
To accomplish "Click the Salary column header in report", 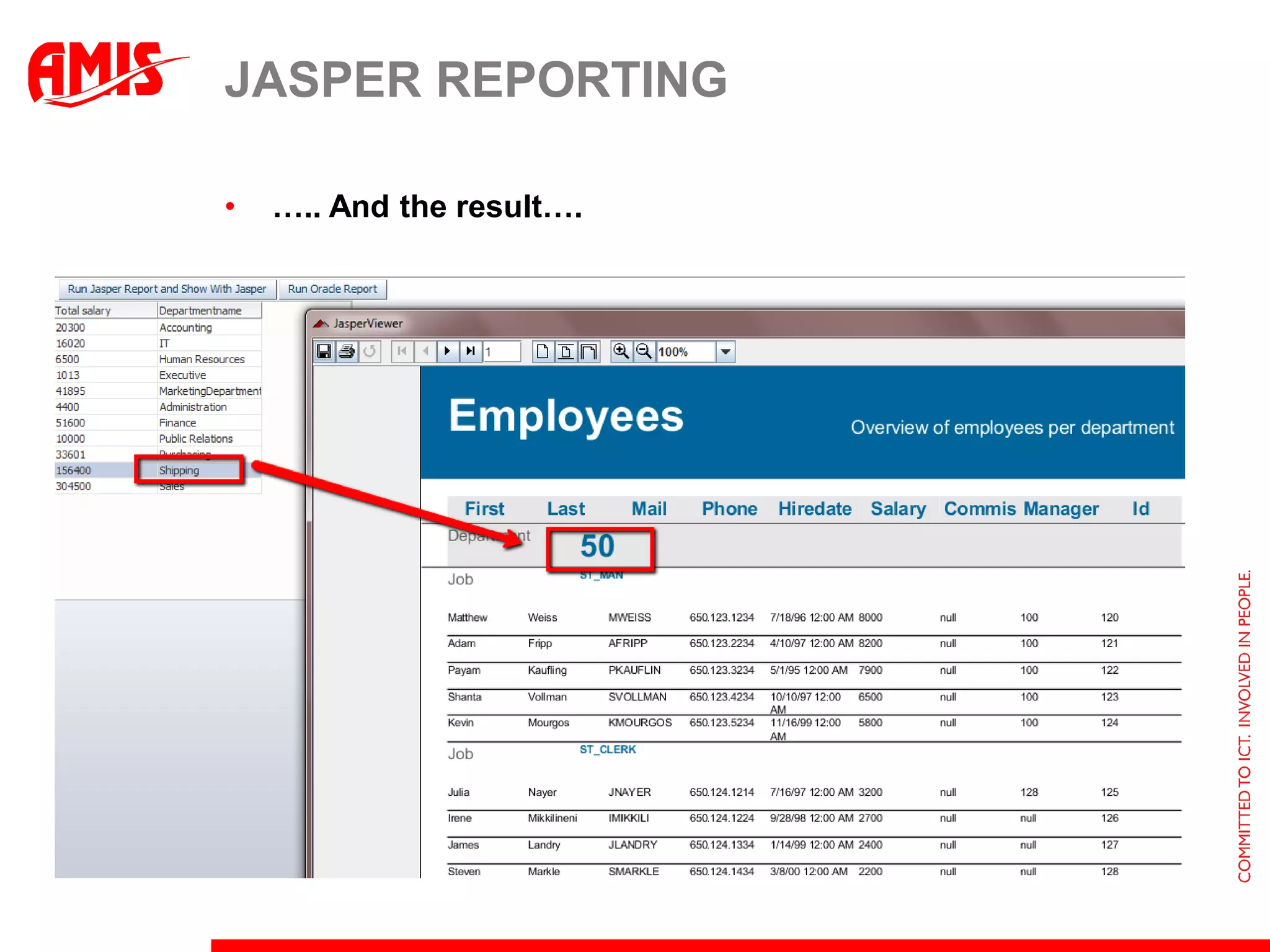I will click(x=898, y=509).
